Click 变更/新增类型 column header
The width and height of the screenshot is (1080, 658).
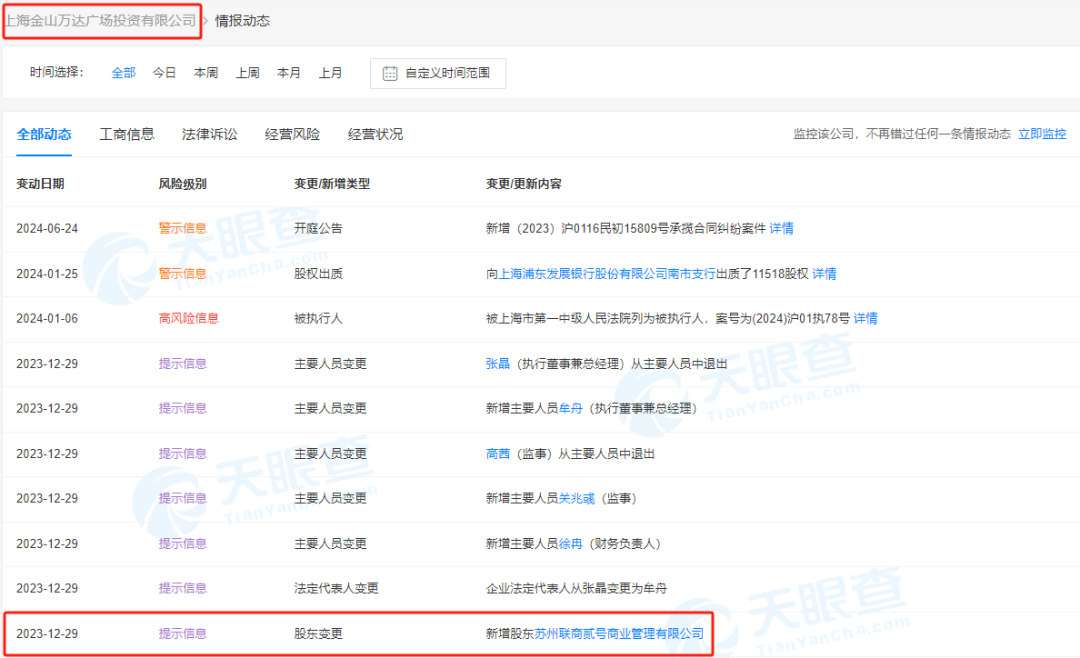click(332, 184)
